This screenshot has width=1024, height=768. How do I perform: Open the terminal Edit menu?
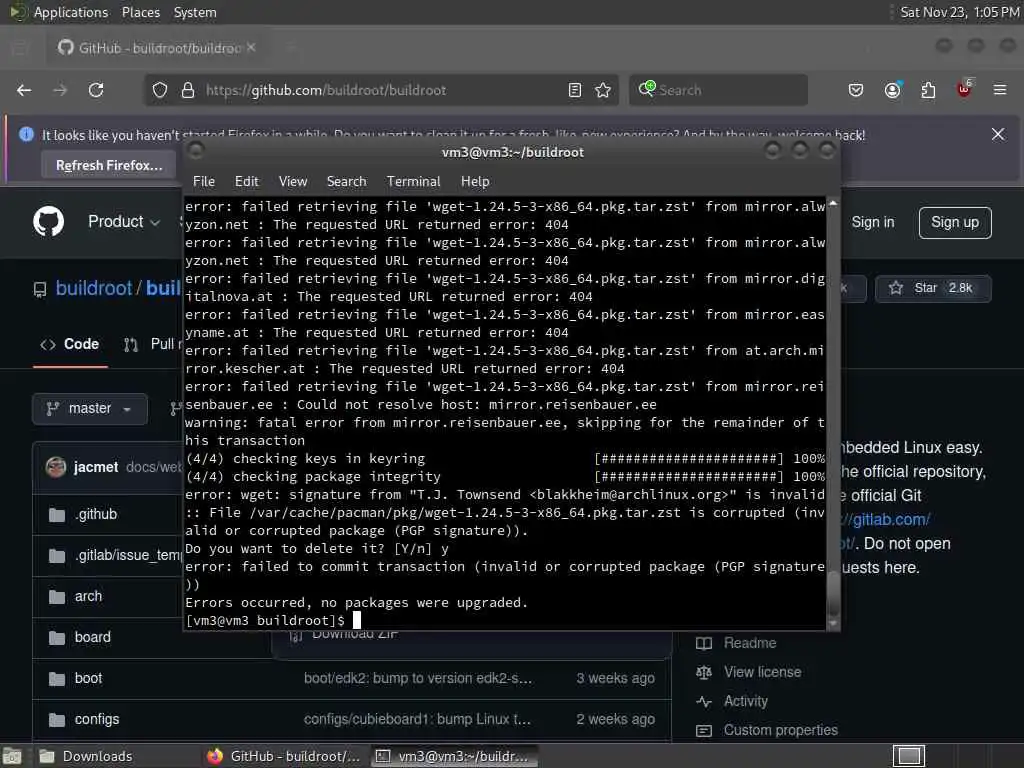click(247, 182)
